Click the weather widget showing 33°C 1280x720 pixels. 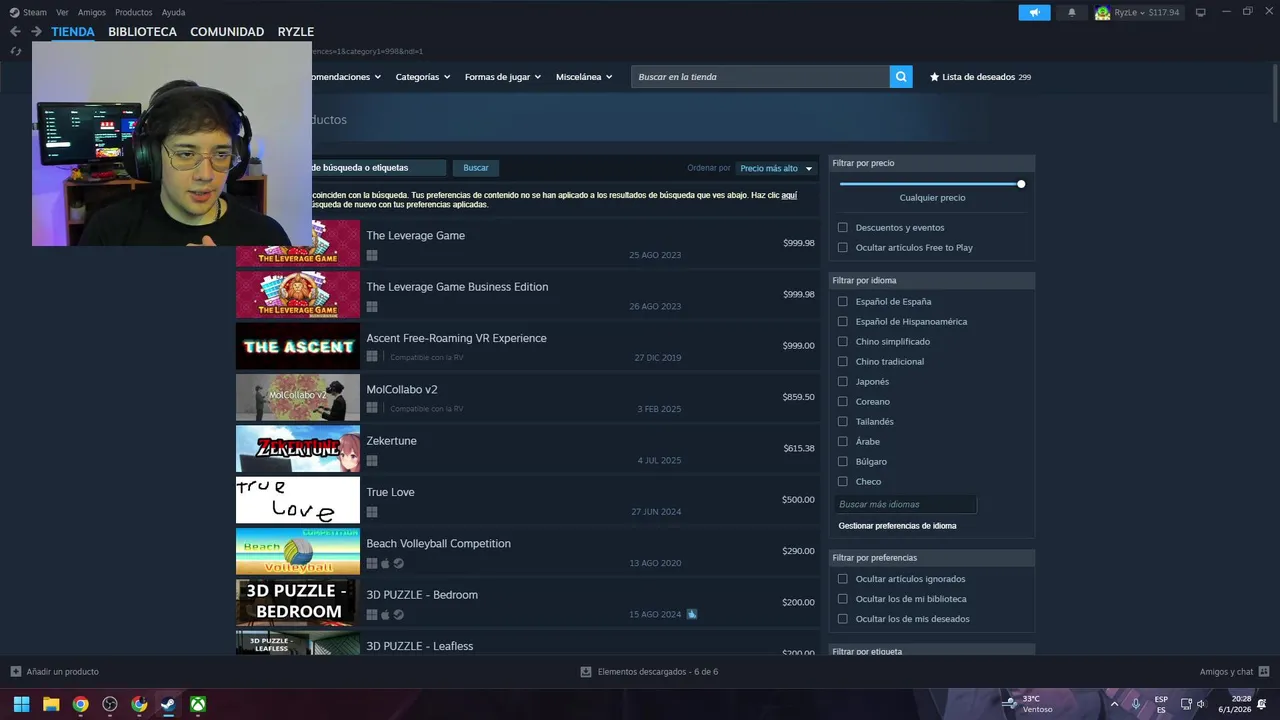pyautogui.click(x=1029, y=704)
